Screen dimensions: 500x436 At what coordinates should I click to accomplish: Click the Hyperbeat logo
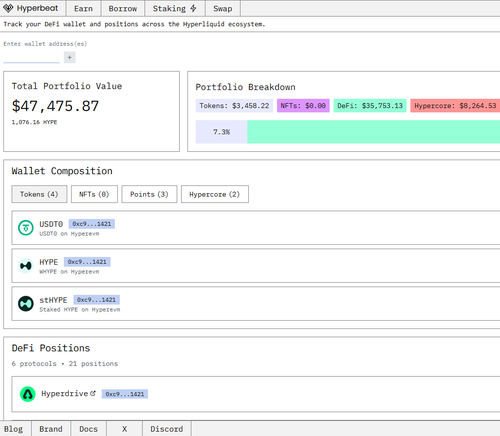[31, 8]
